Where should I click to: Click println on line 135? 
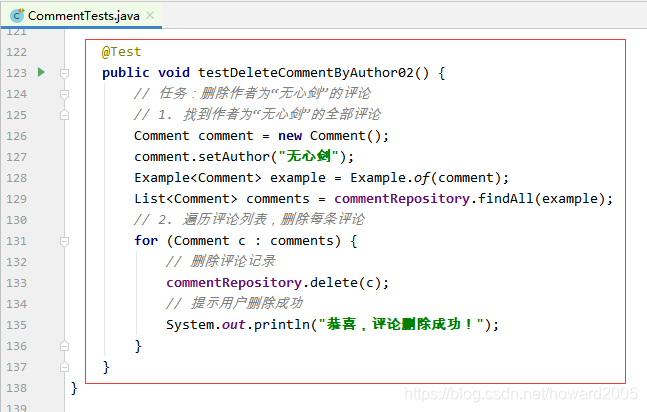[282, 324]
